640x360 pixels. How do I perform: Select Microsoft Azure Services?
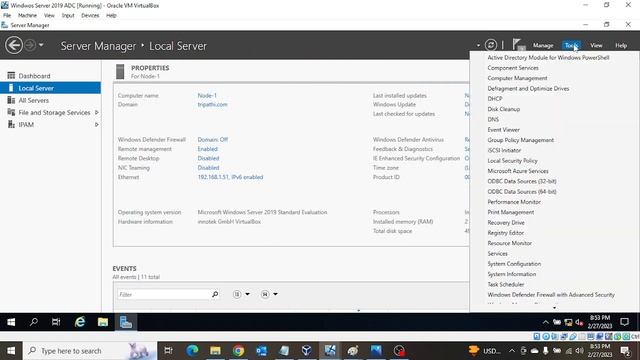click(x=518, y=171)
